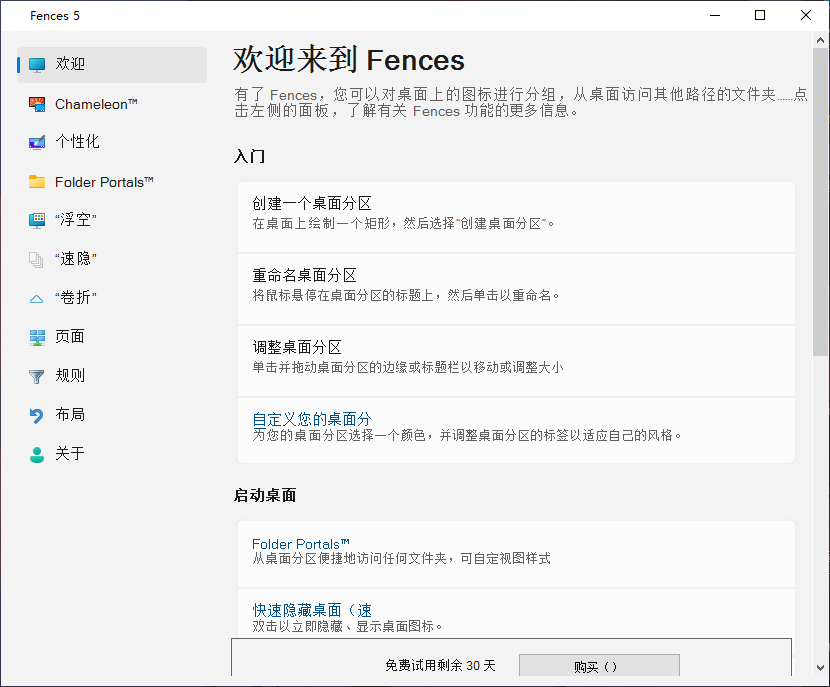Open the 页面 pages icon
The image size is (830, 687).
point(37,337)
